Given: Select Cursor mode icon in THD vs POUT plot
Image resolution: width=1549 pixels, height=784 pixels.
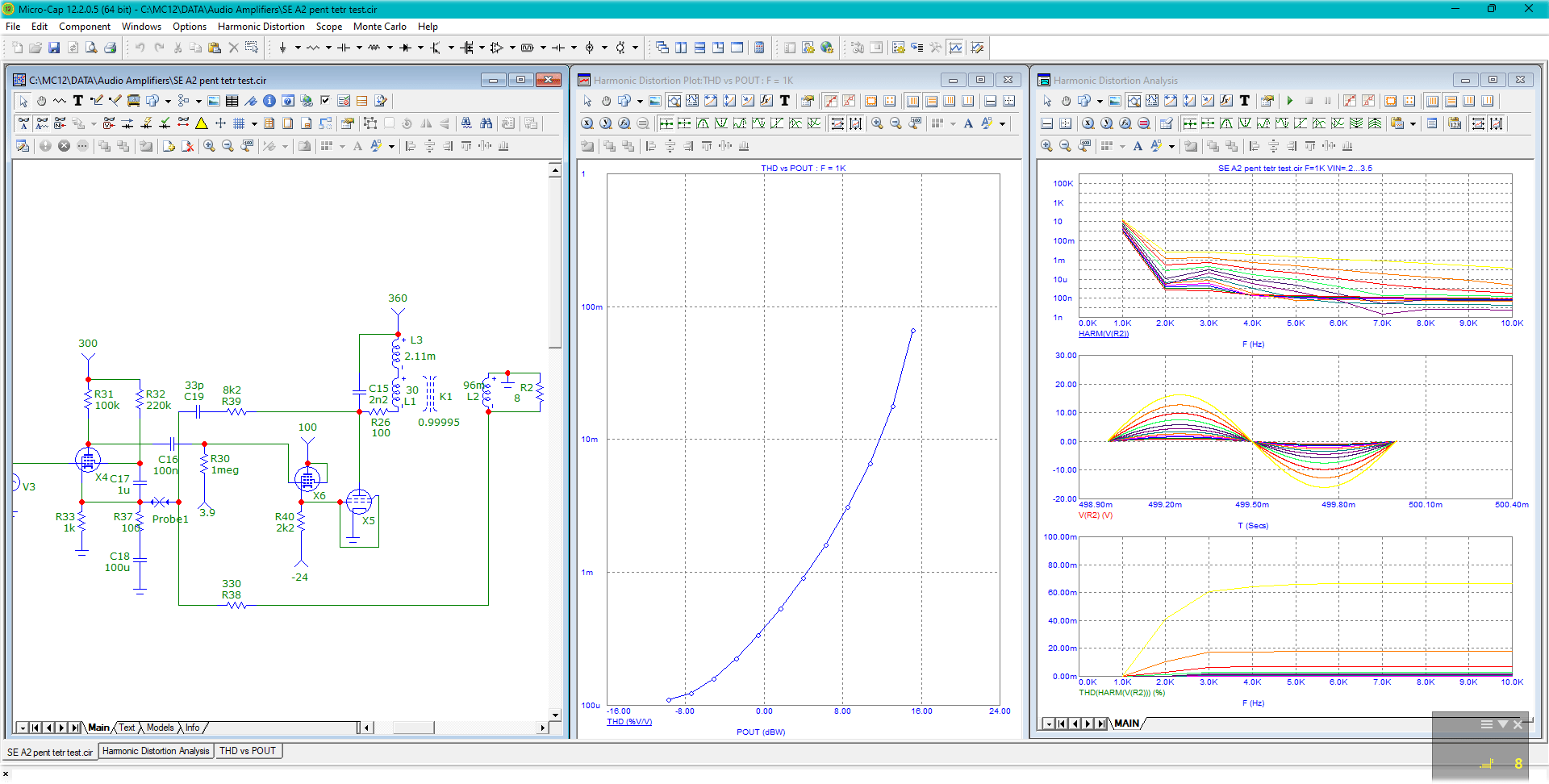Looking at the screenshot, I should [692, 101].
